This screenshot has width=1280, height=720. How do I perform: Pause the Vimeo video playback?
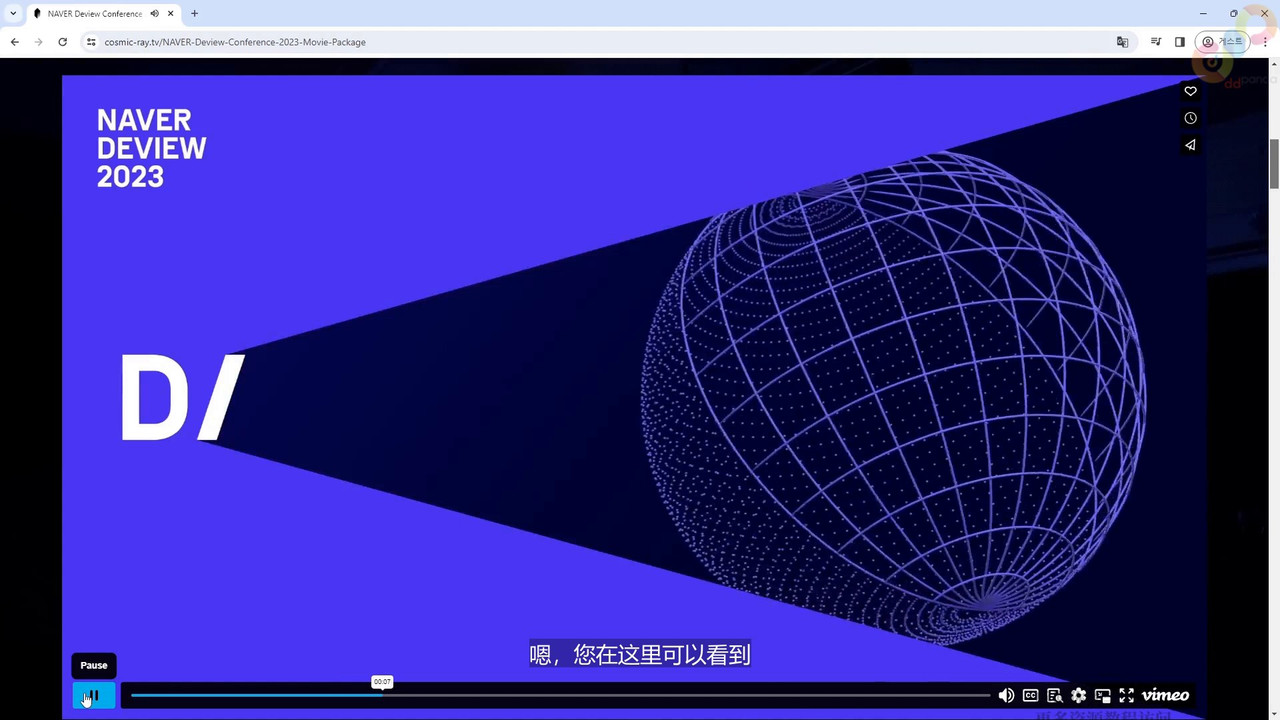(94, 695)
